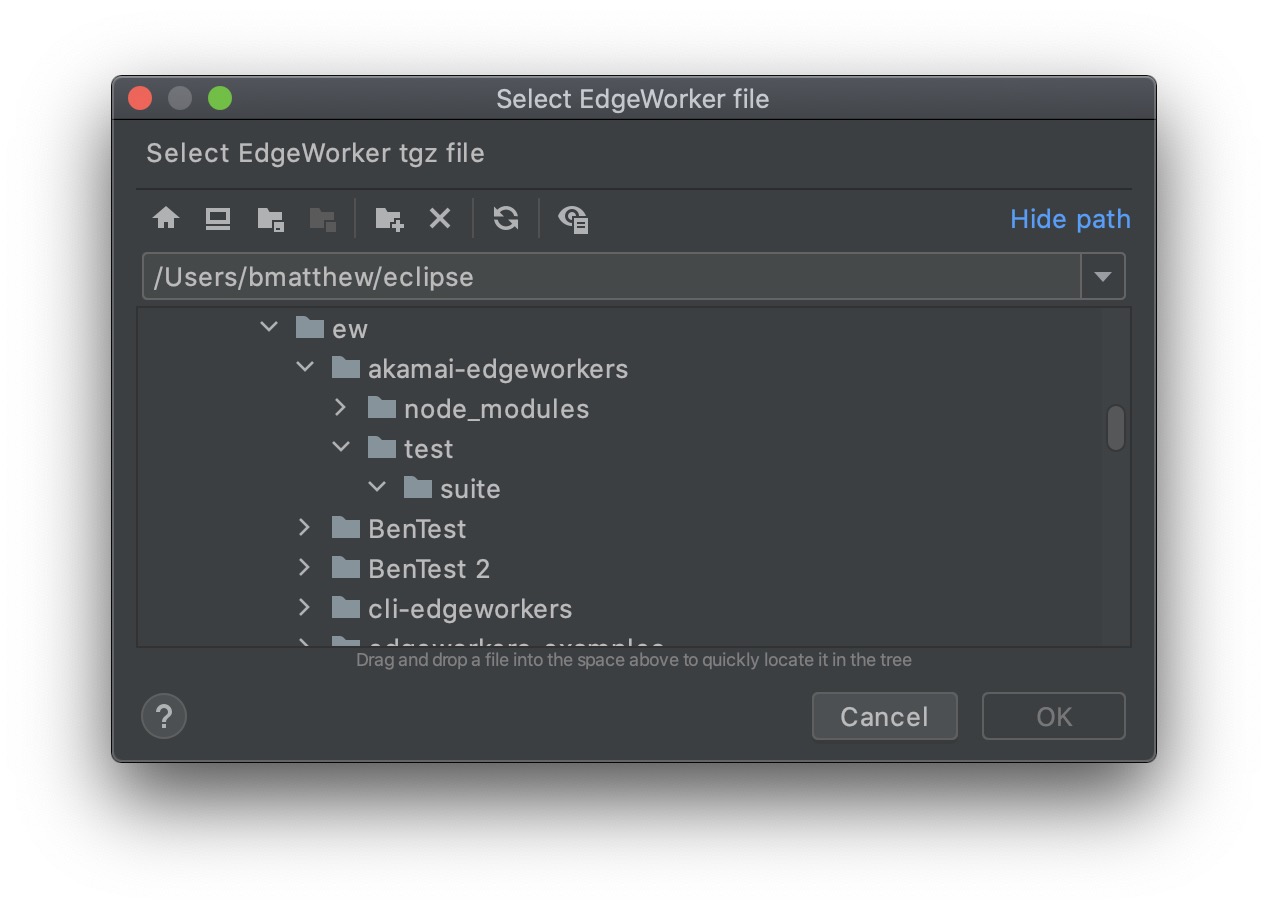Screen dimensions: 1268x910
Task: Toggle show hidden files and directories
Action: 573,219
